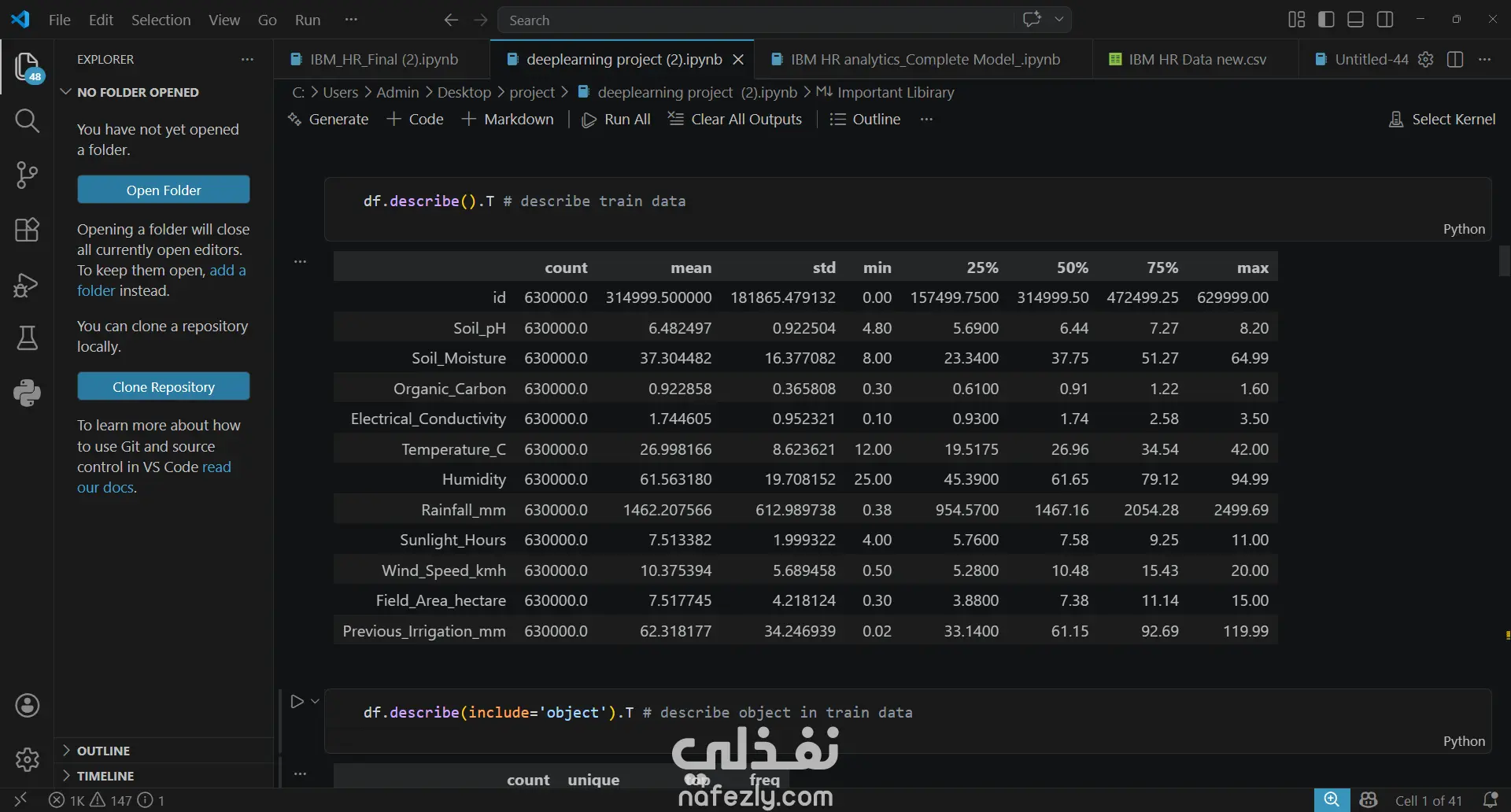Open output actions for describe table
The image size is (1511, 812).
pyautogui.click(x=300, y=261)
